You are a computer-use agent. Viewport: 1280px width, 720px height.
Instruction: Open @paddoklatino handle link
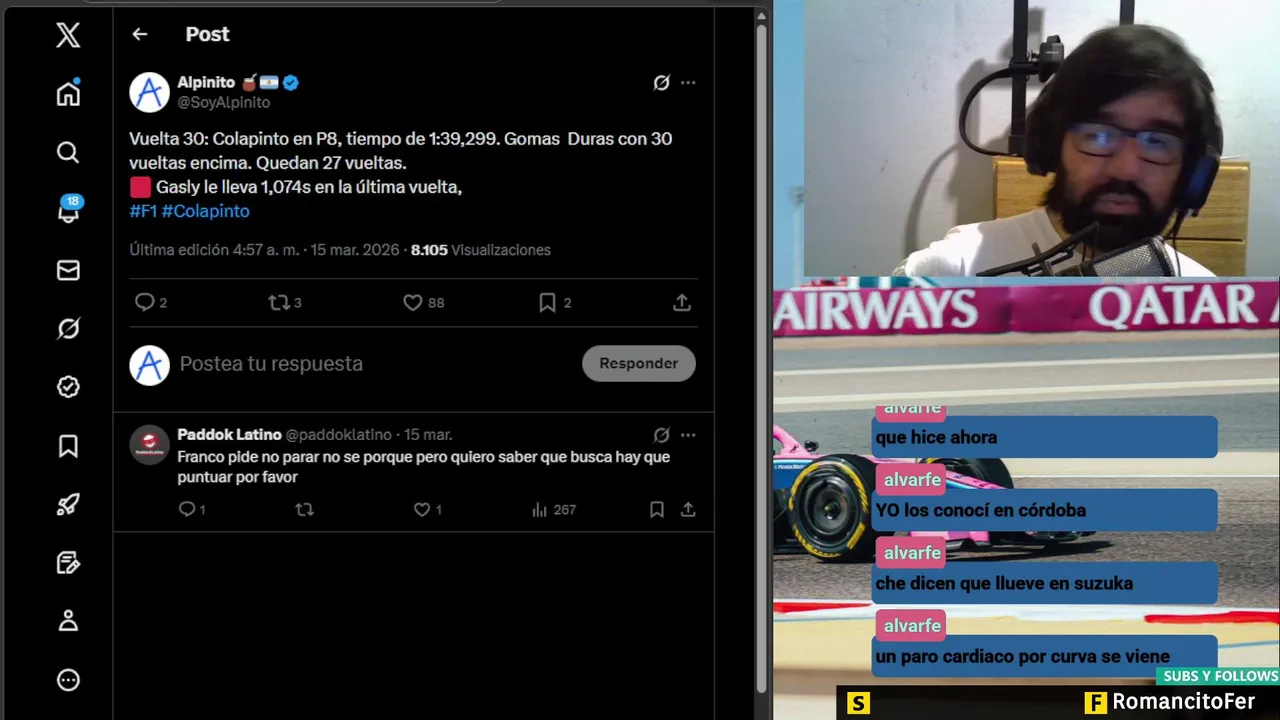[x=339, y=435]
